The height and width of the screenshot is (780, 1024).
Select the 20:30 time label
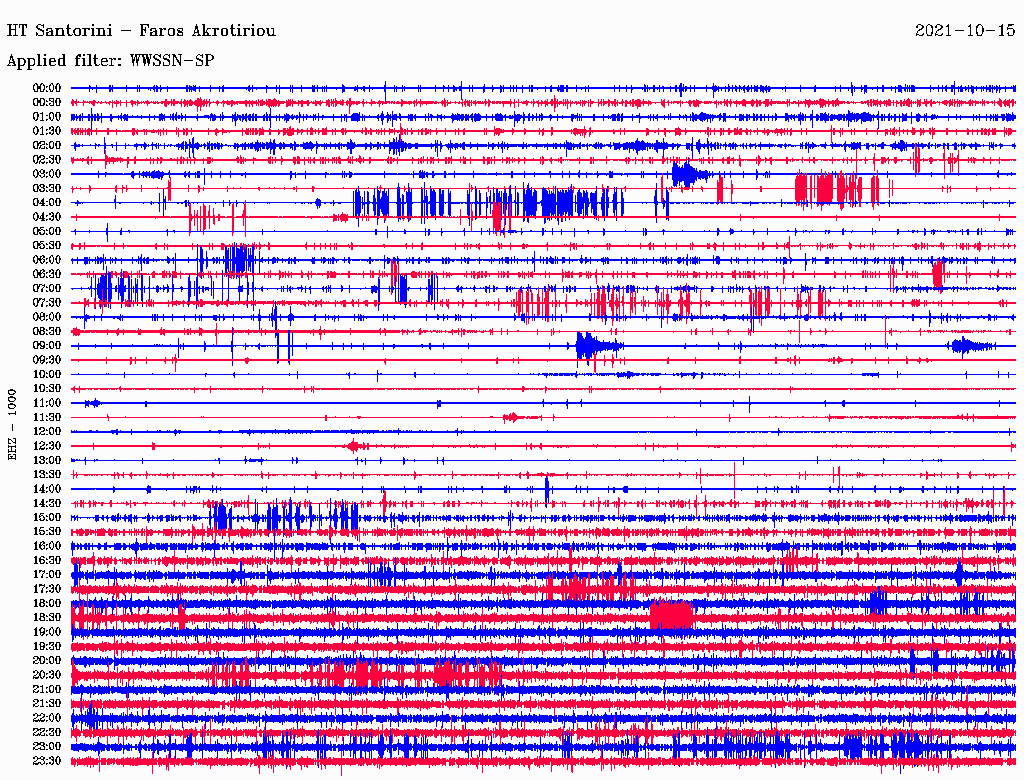pos(47,675)
